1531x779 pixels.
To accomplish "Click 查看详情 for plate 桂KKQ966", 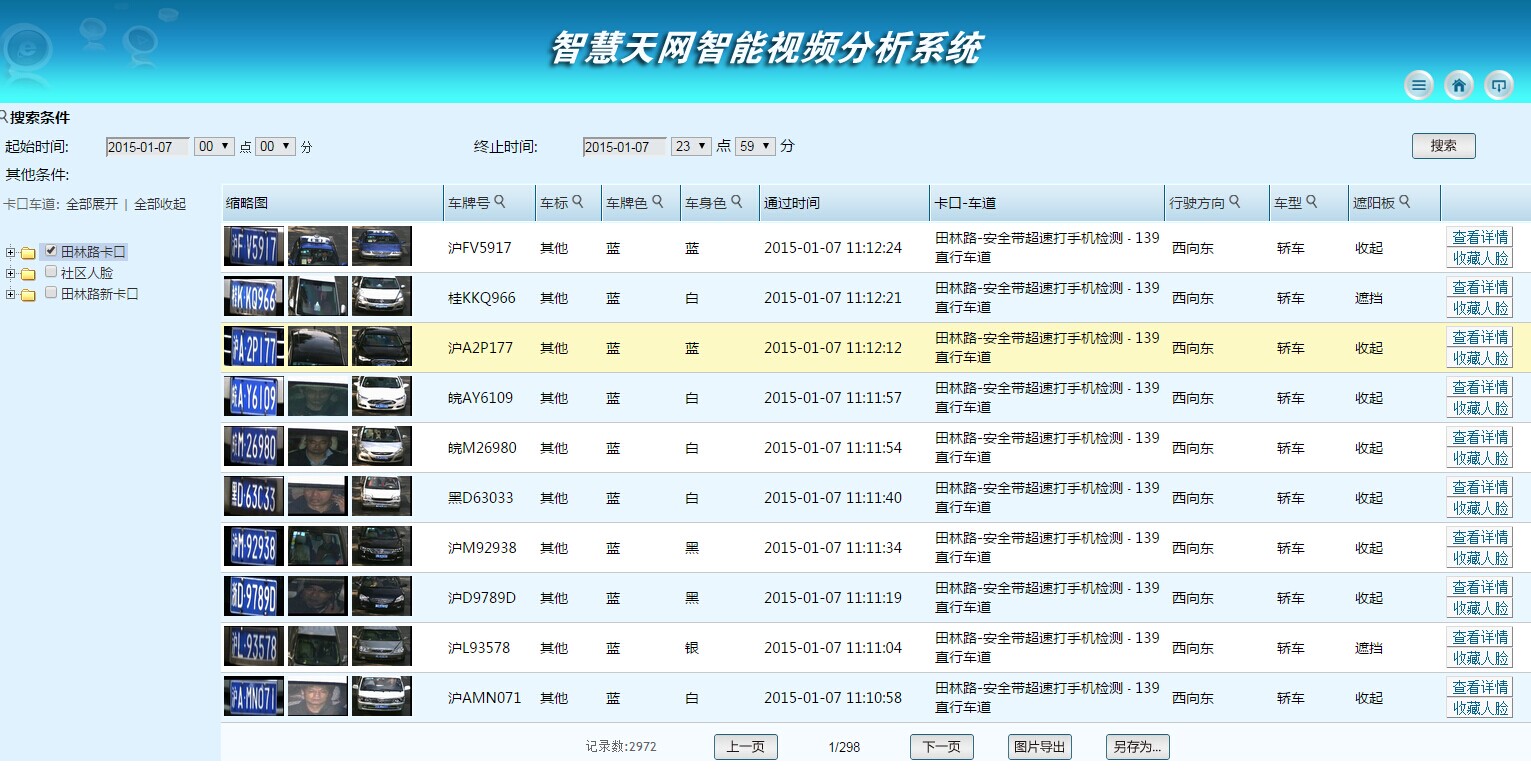I will coord(1480,287).
